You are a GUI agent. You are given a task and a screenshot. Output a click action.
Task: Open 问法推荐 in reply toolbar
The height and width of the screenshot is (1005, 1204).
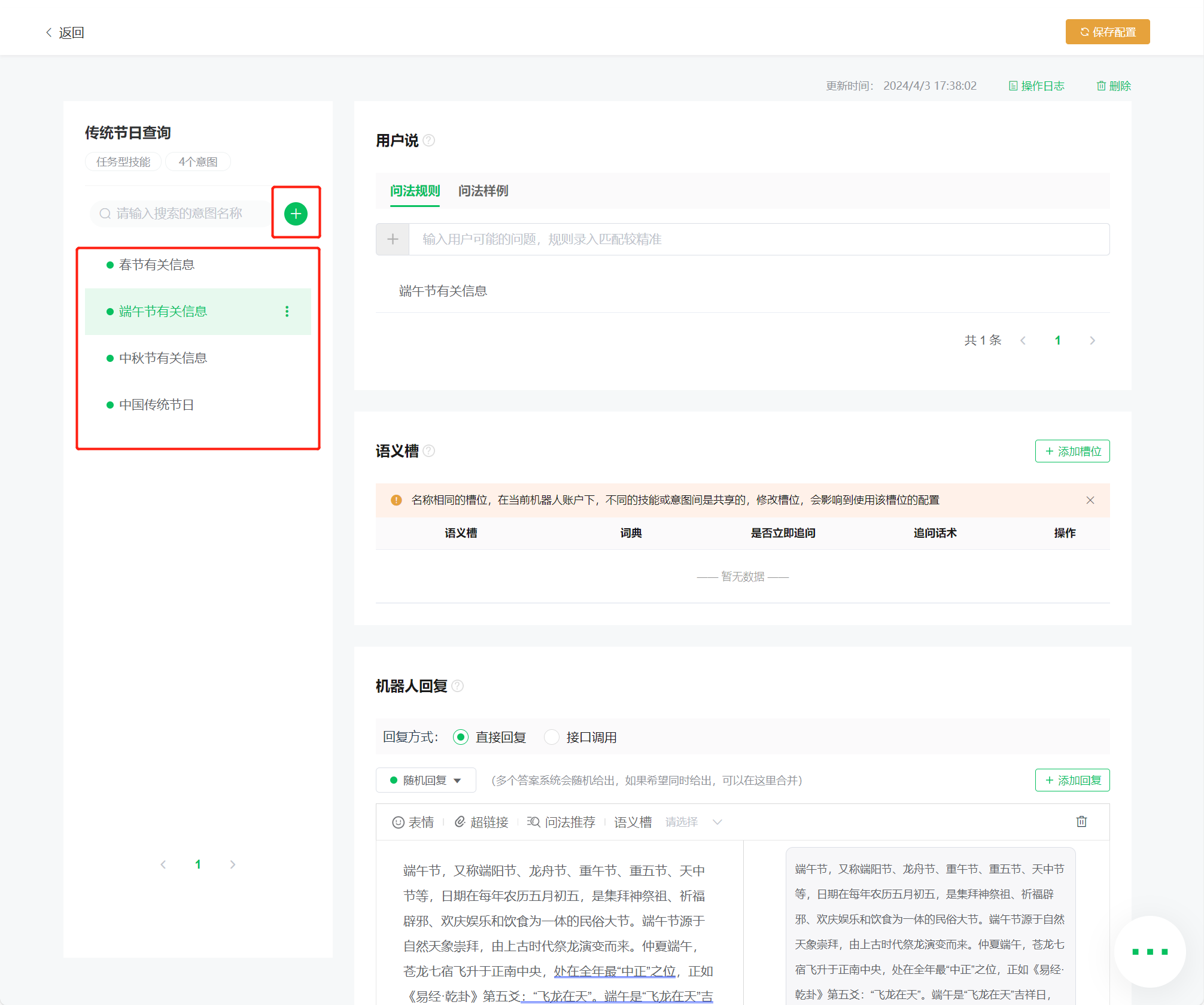561,822
